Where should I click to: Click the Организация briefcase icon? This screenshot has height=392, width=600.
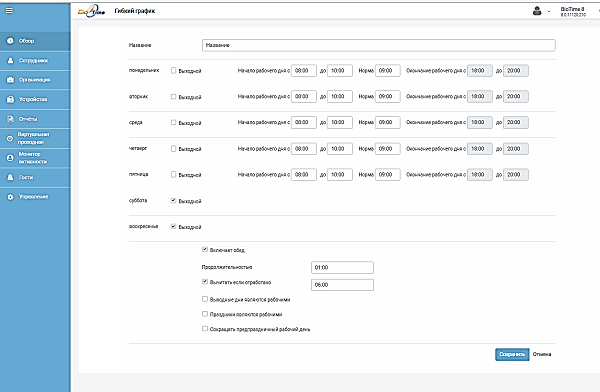[x=10, y=80]
